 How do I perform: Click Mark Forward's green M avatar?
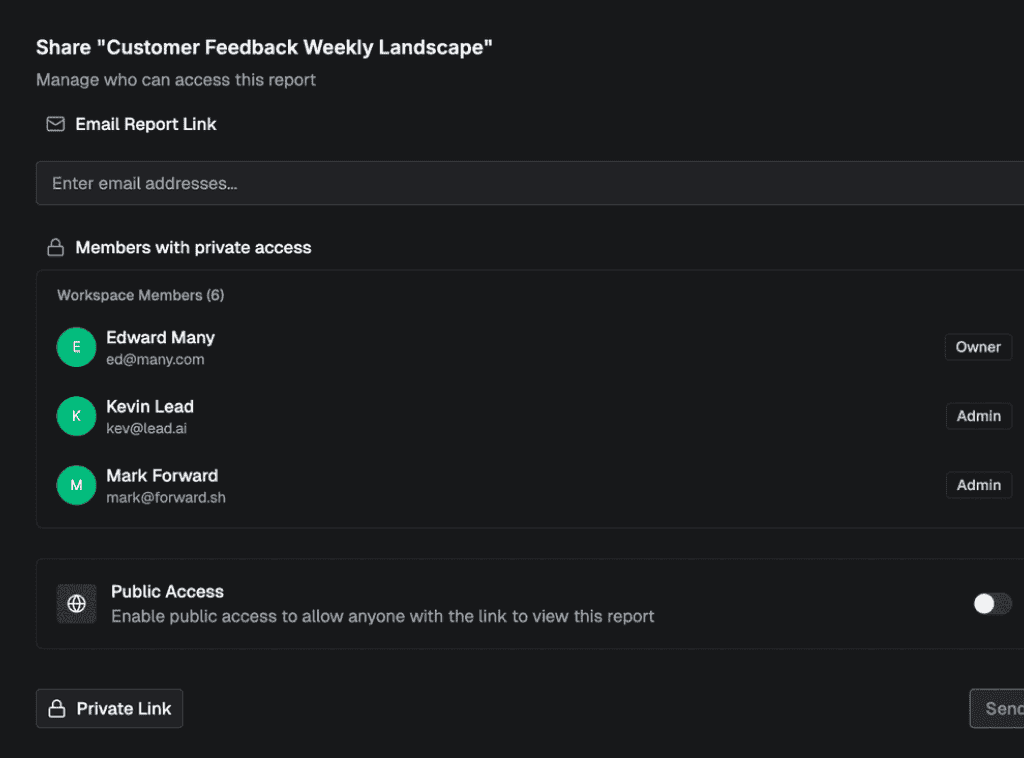(x=76, y=485)
